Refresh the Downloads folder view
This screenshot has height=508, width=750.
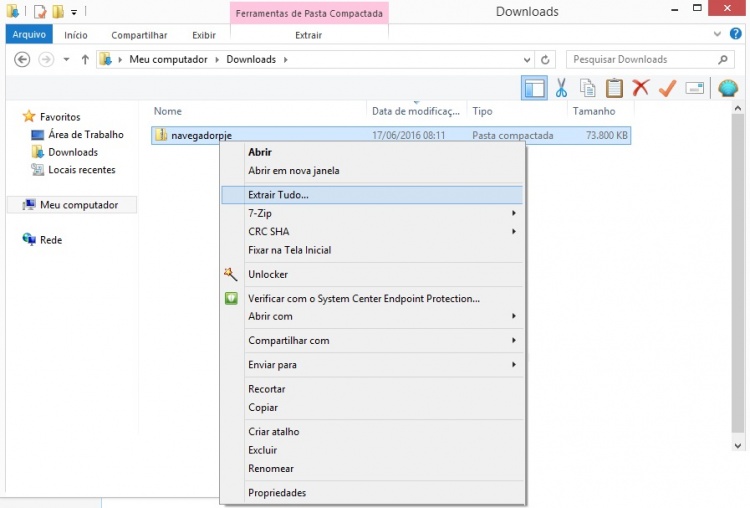click(546, 59)
